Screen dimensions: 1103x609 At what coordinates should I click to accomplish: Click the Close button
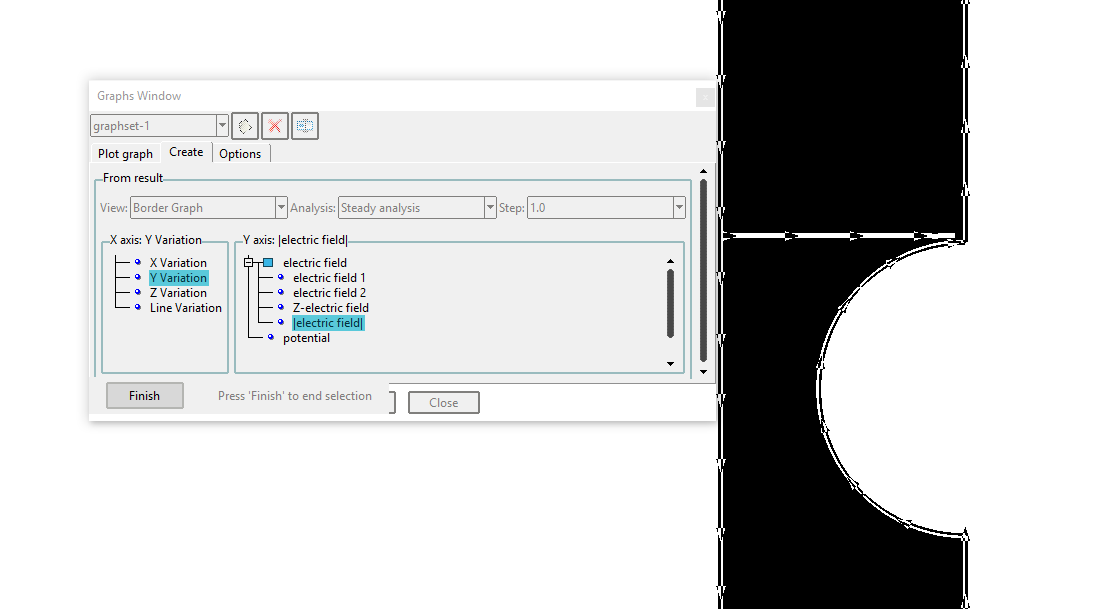click(x=443, y=403)
